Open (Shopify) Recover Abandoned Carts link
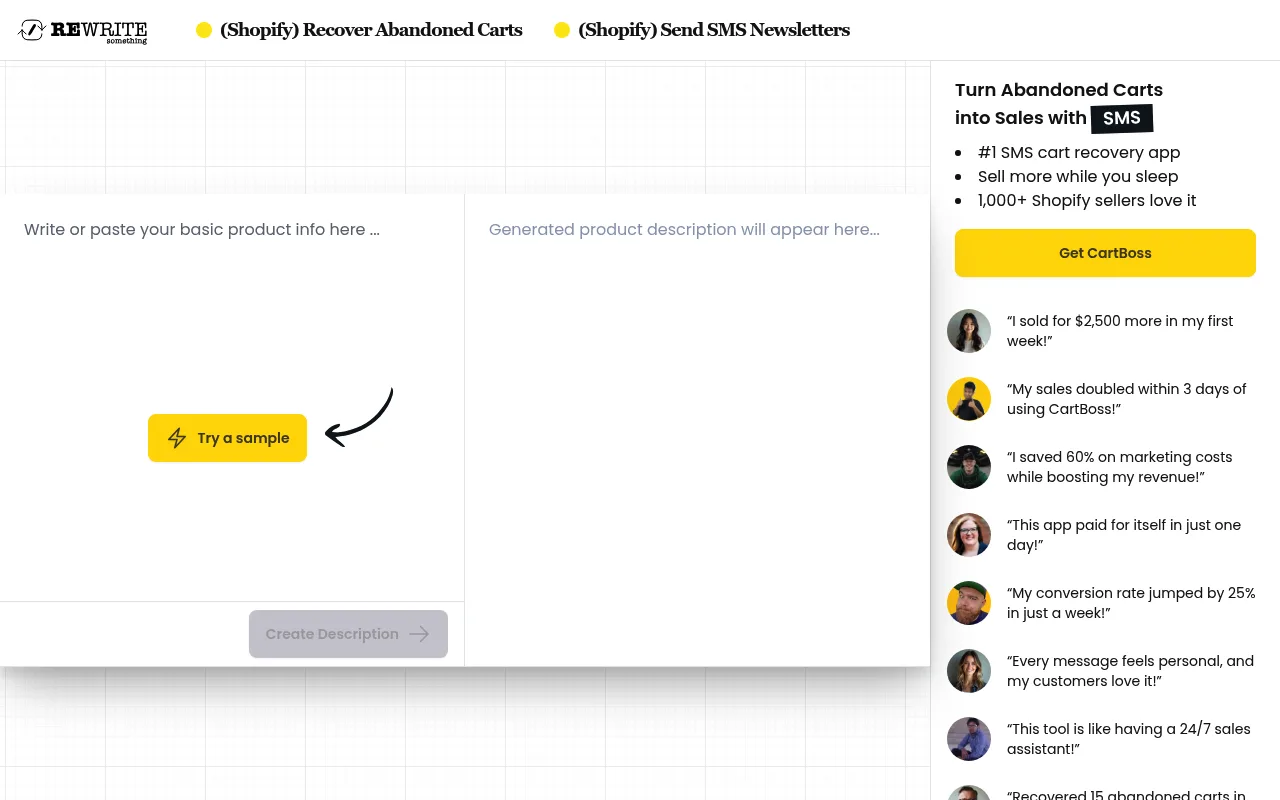This screenshot has width=1280, height=800. [371, 30]
